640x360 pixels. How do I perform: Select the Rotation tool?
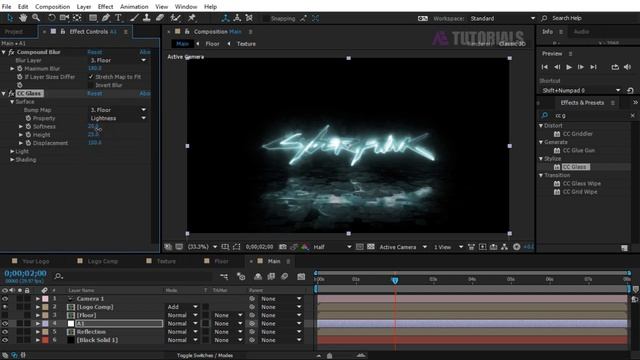[51, 18]
